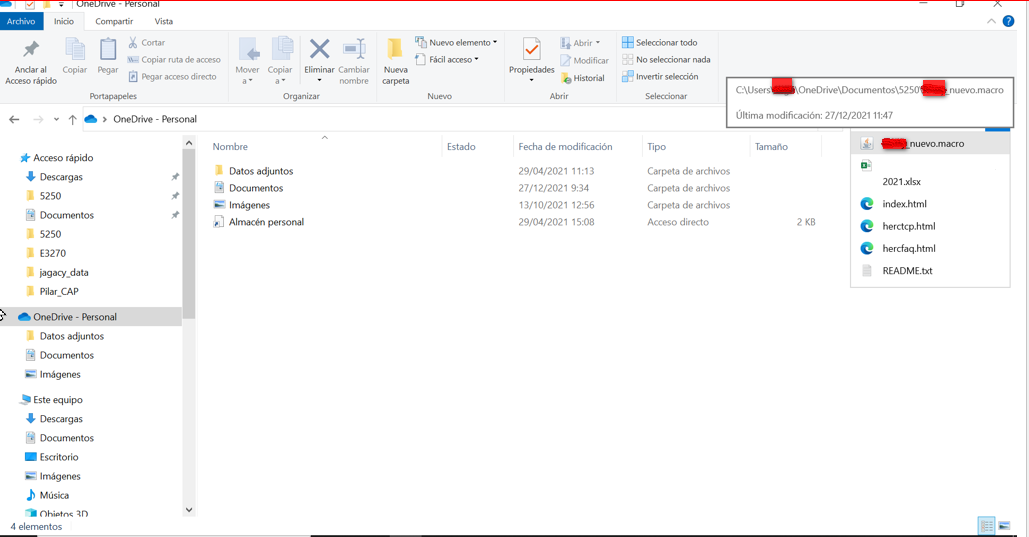Click Invertir selección button

(659, 77)
